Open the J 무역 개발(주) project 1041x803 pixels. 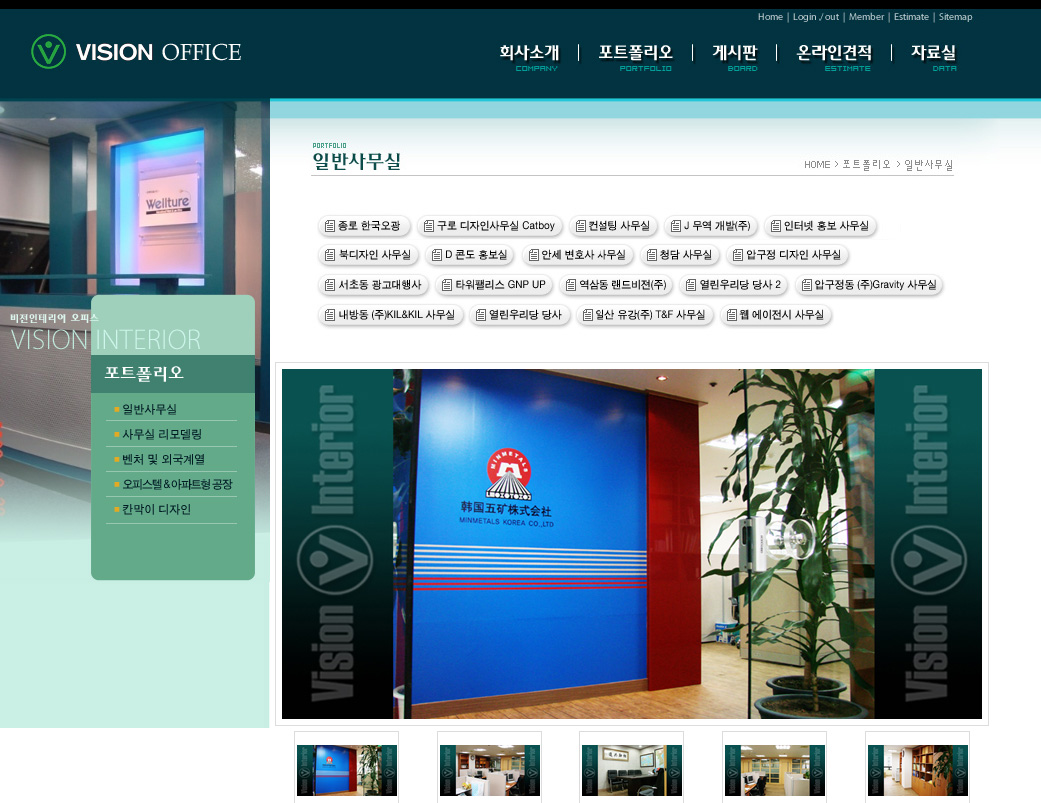711,226
